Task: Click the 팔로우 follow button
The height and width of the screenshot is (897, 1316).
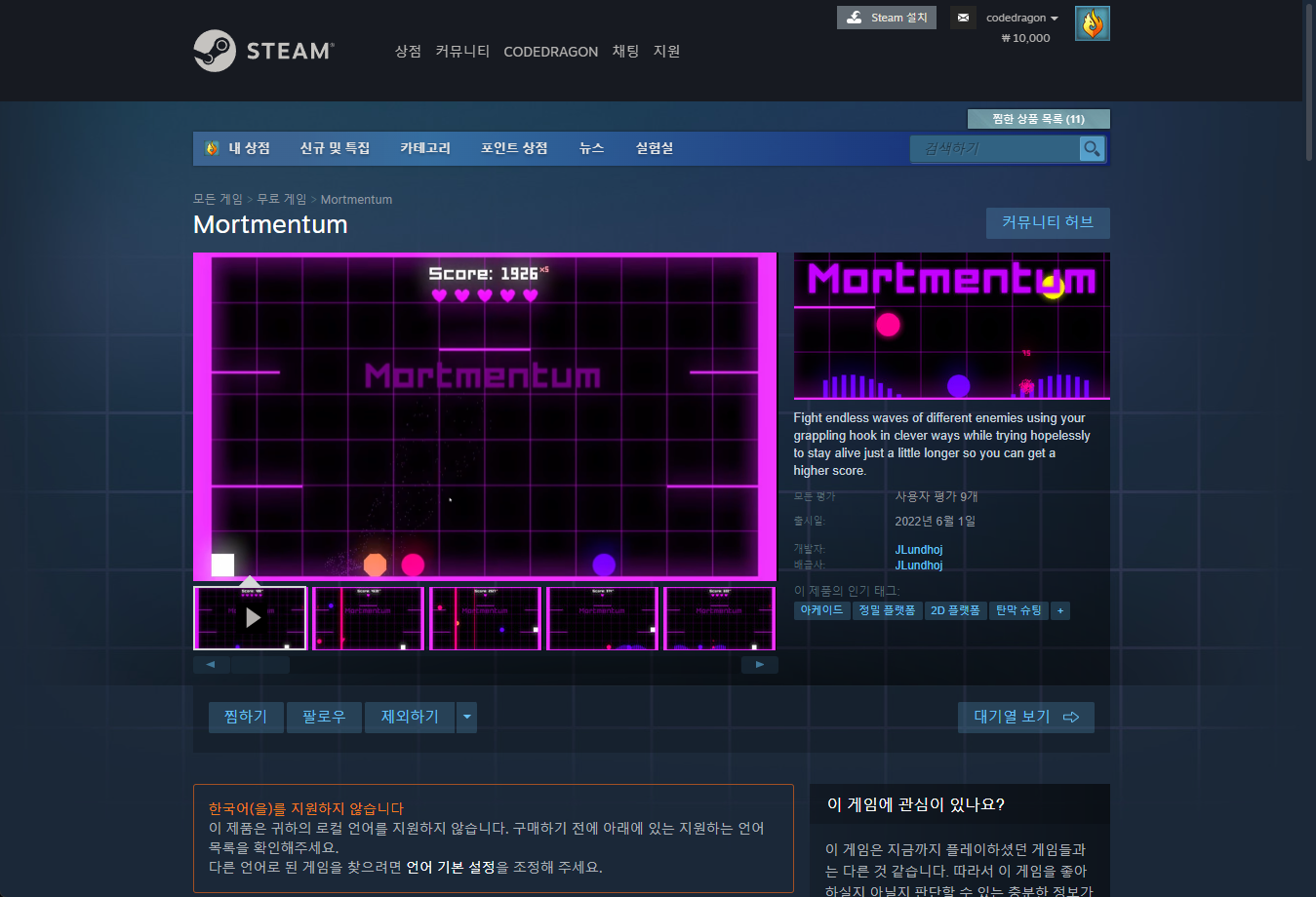Action: tap(324, 717)
